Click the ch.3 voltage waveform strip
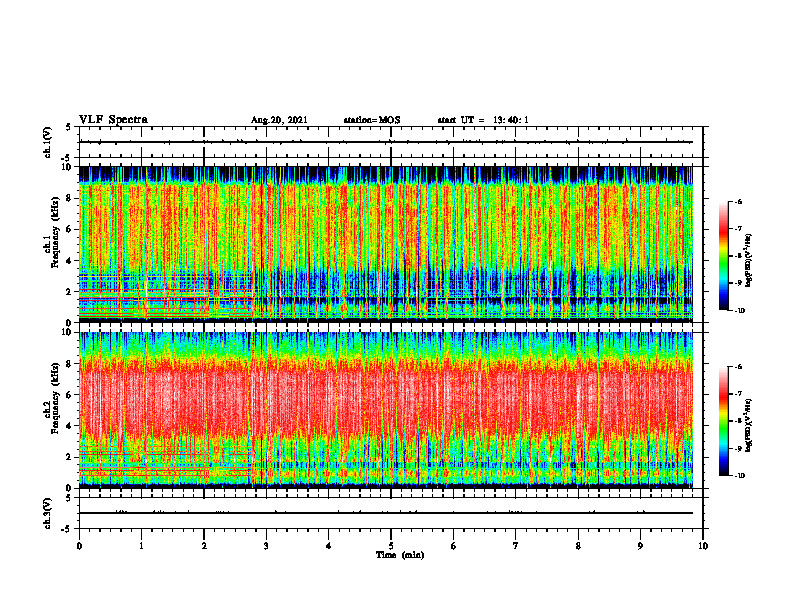This screenshot has height=612, width=792. tap(391, 513)
